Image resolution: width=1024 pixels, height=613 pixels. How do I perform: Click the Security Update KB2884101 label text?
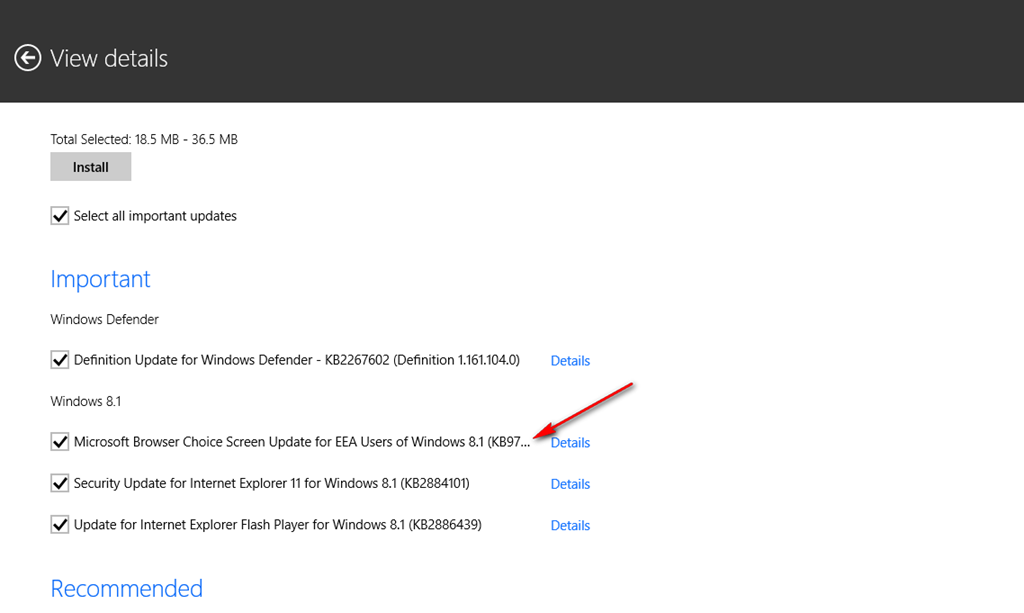click(271, 484)
